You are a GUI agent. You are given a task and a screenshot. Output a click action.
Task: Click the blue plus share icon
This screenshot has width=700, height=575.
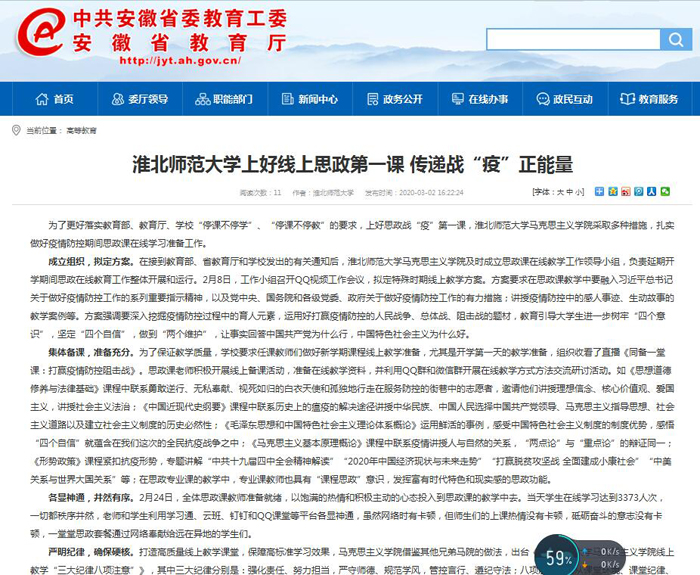click(x=600, y=191)
